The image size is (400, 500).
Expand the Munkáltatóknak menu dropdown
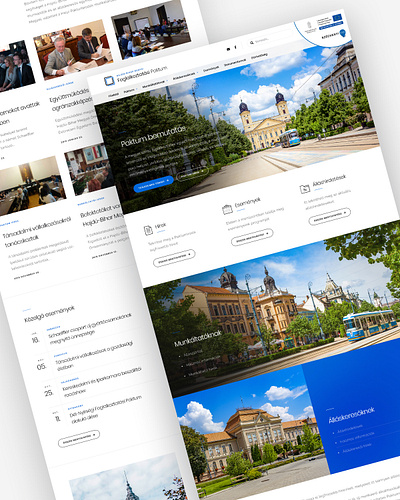[x=154, y=84]
